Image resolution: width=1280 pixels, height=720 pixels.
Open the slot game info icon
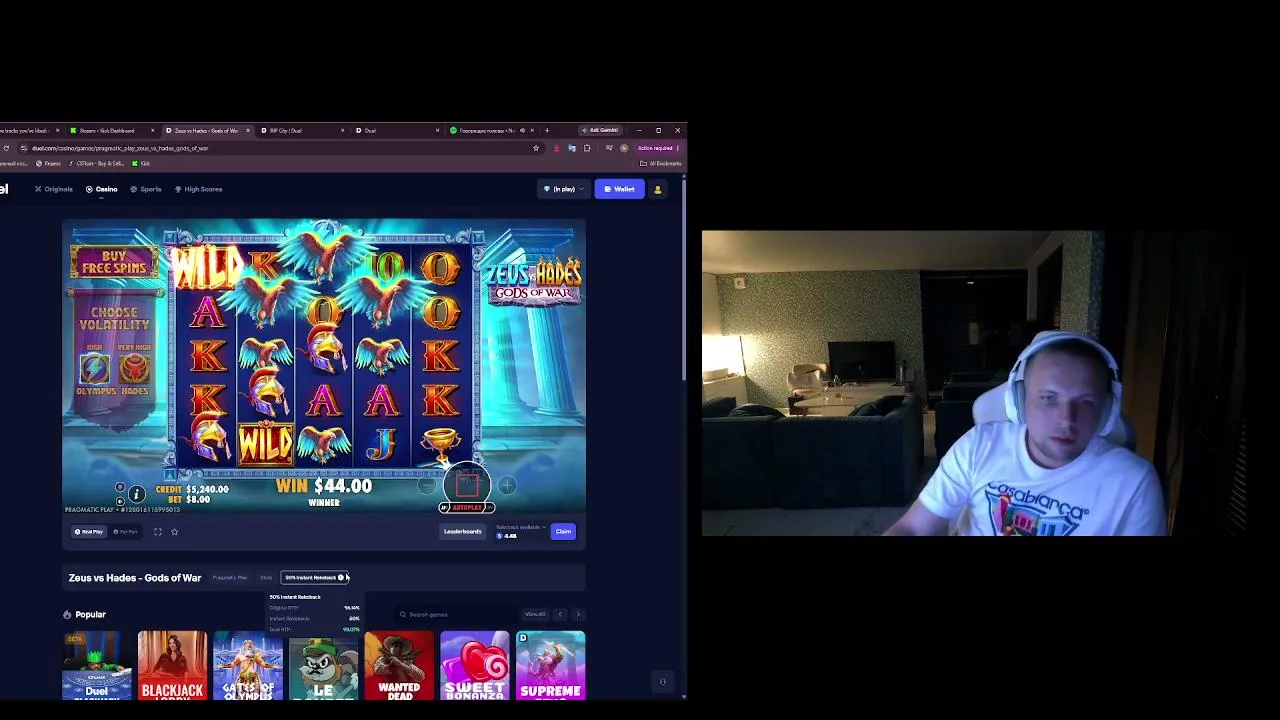[x=136, y=493]
